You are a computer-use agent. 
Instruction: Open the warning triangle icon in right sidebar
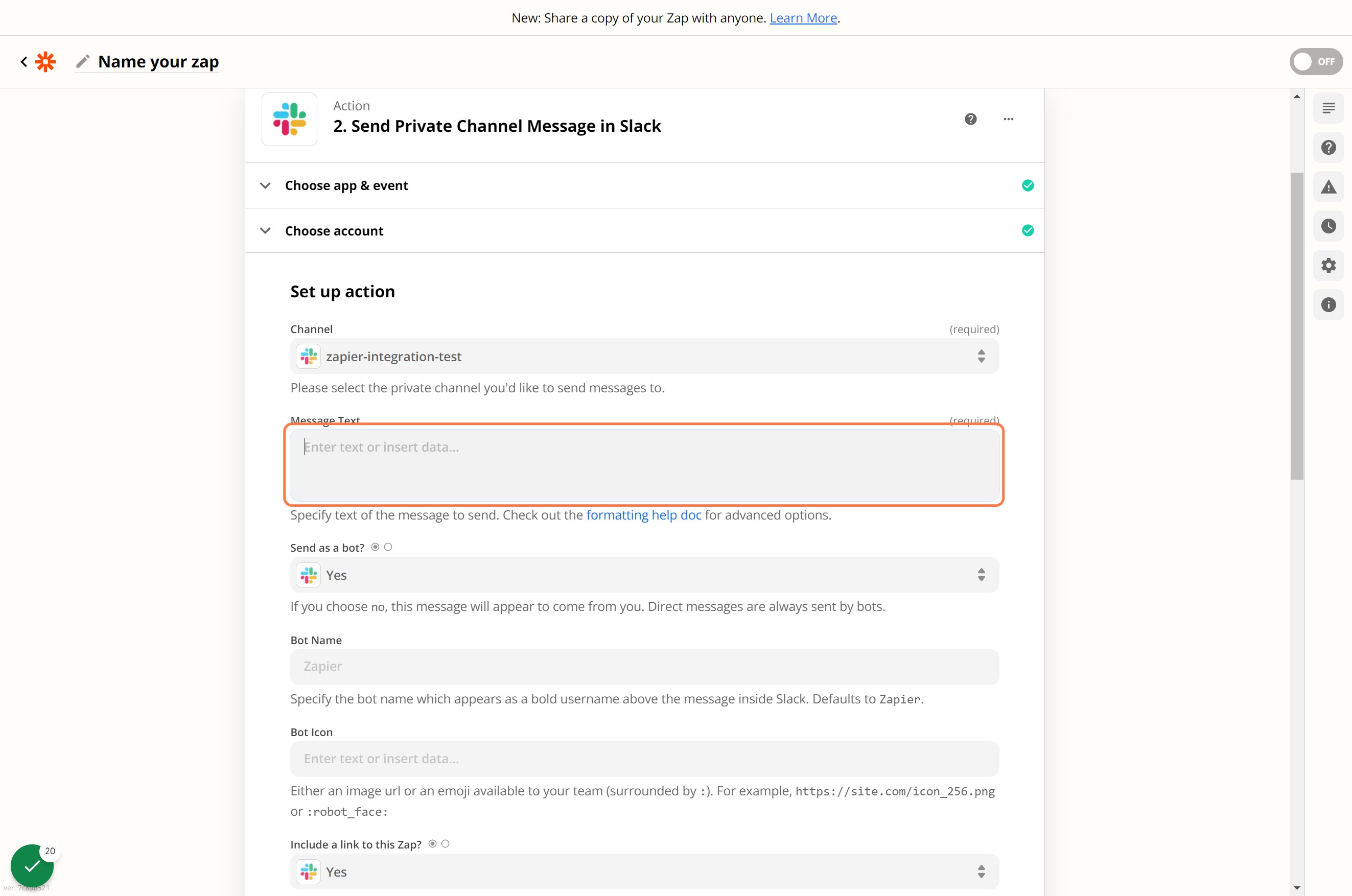(1328, 187)
